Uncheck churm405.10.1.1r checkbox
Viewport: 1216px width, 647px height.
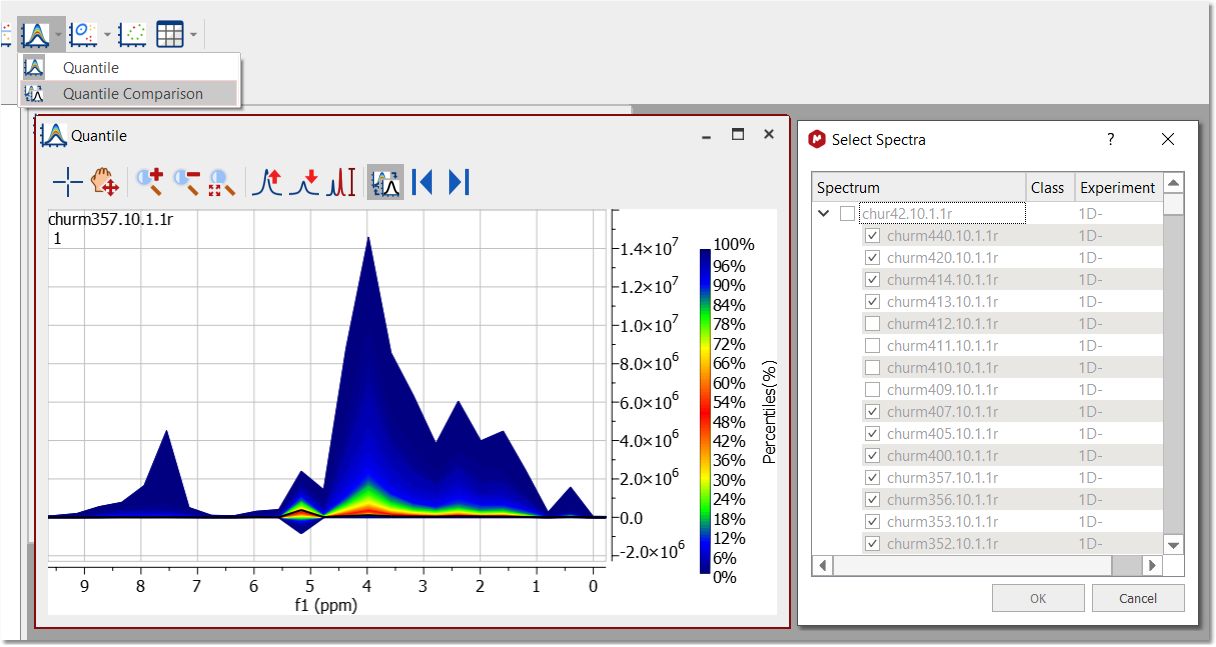[872, 434]
